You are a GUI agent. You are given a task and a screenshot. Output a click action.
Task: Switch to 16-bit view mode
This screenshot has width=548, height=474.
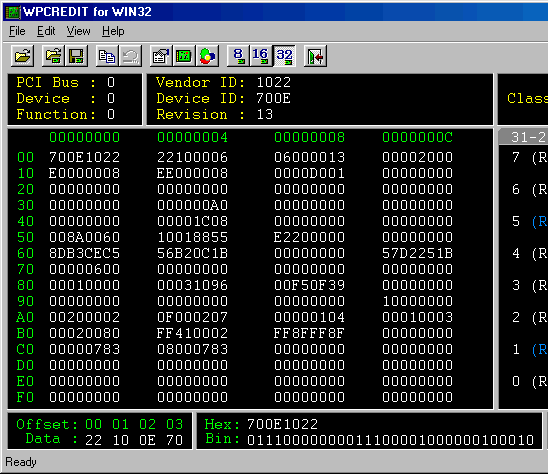coord(261,56)
